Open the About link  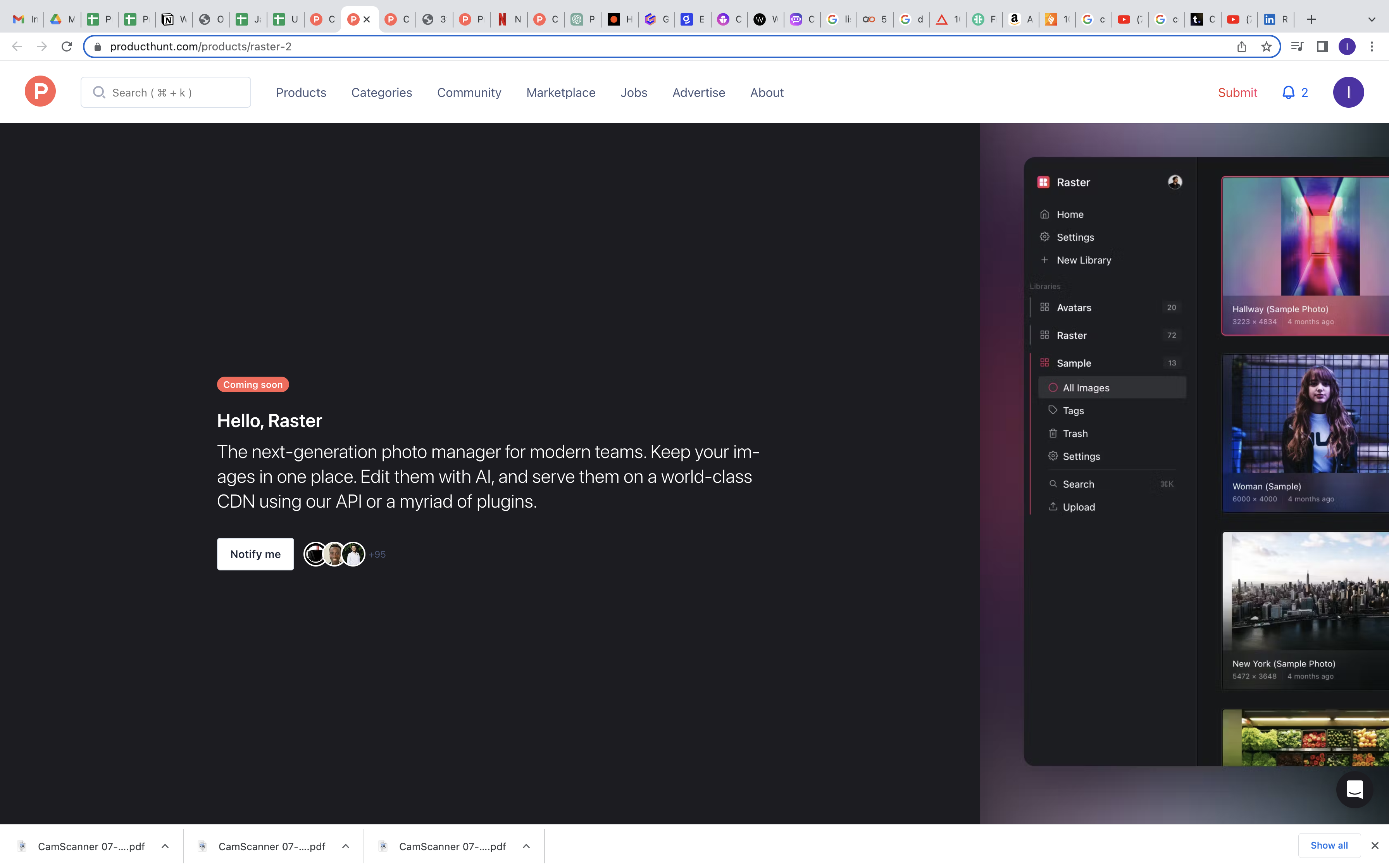click(x=767, y=93)
